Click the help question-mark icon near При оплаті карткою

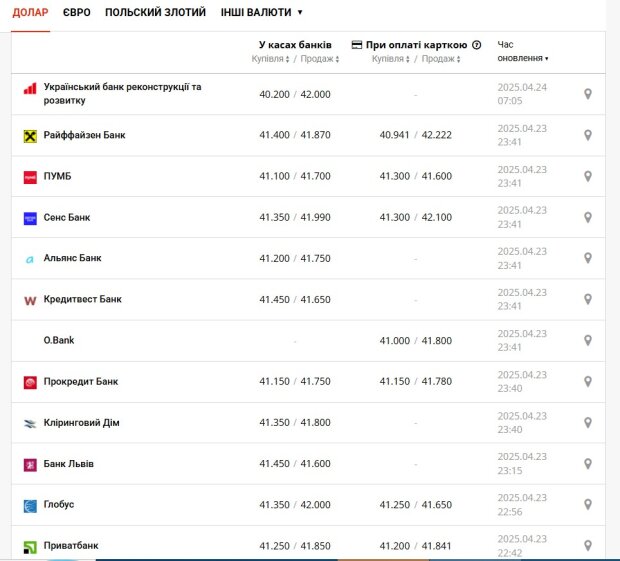(x=477, y=45)
